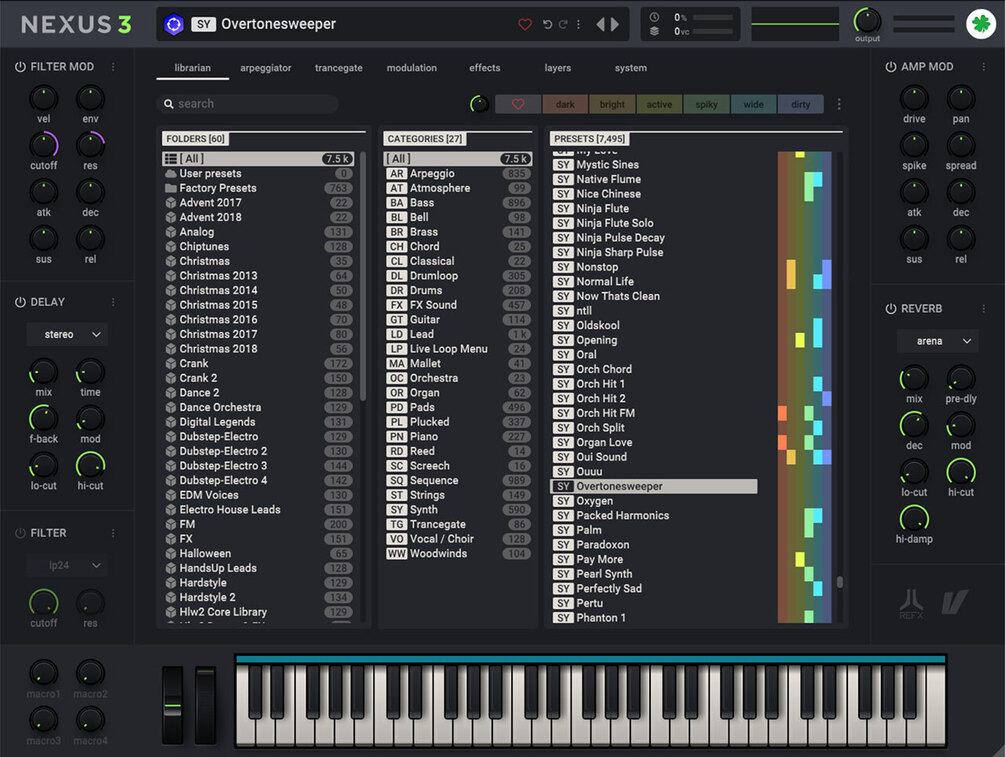Viewport: 1005px width, 757px height.
Task: Toggle the bright tag filter
Action: click(612, 104)
